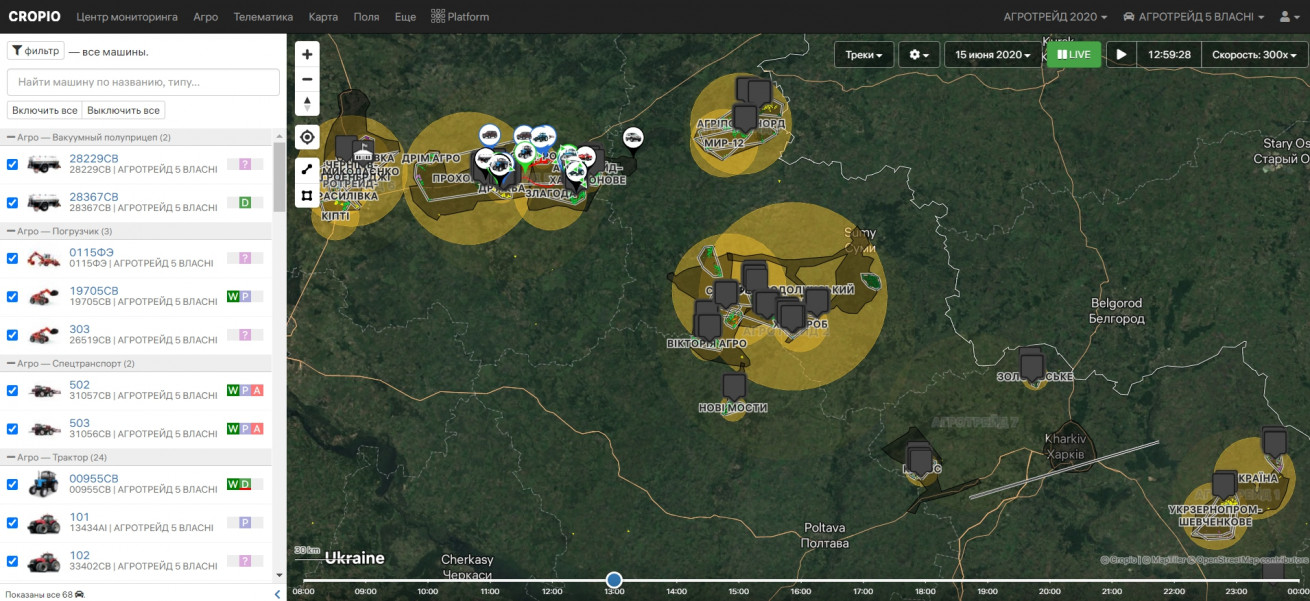
Task: Click the 0115ФЭ loader vehicle icon
Action: [x=44, y=258]
